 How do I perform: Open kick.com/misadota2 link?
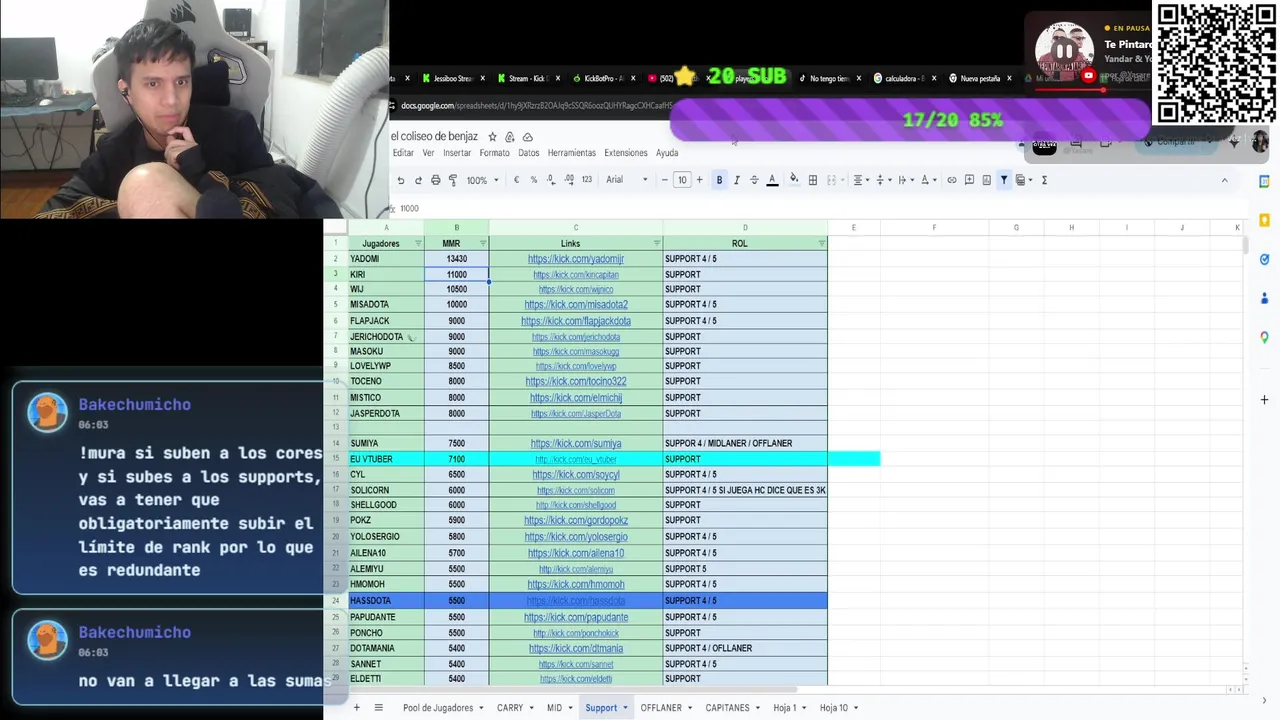[x=576, y=305]
